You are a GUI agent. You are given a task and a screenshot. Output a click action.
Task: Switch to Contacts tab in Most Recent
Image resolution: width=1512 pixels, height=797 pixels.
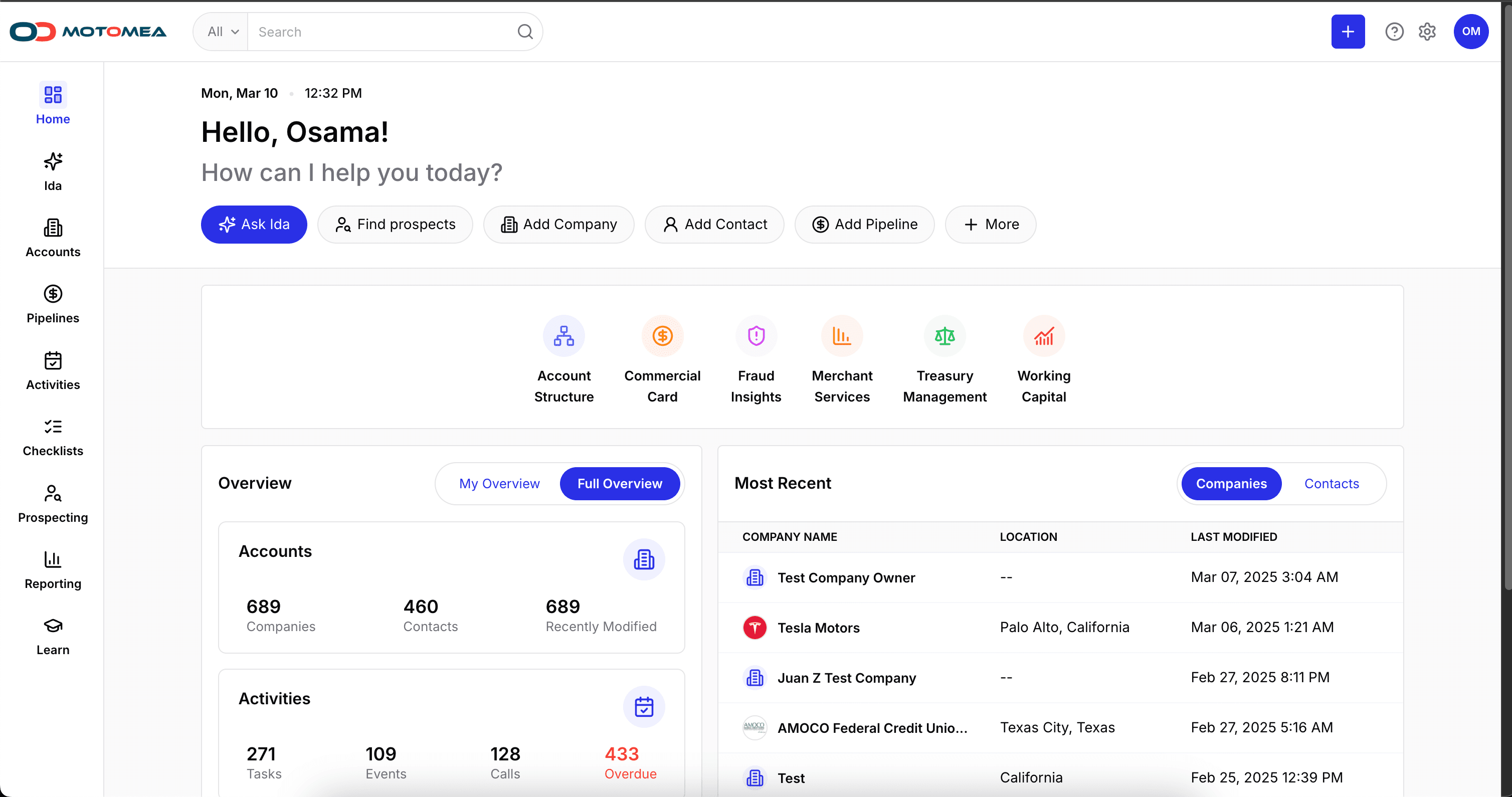click(x=1331, y=484)
